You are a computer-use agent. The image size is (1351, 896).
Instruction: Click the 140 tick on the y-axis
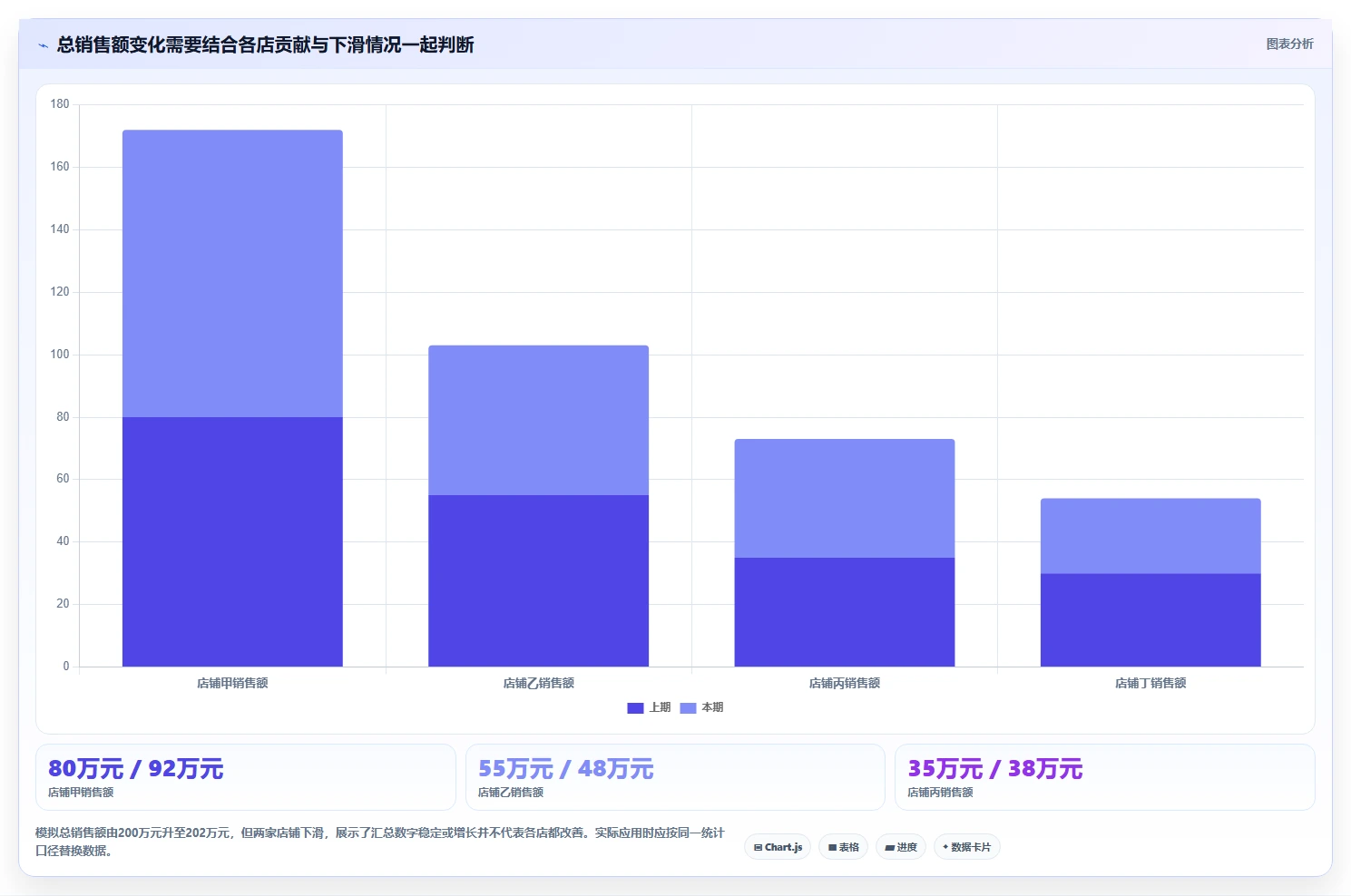[60, 229]
